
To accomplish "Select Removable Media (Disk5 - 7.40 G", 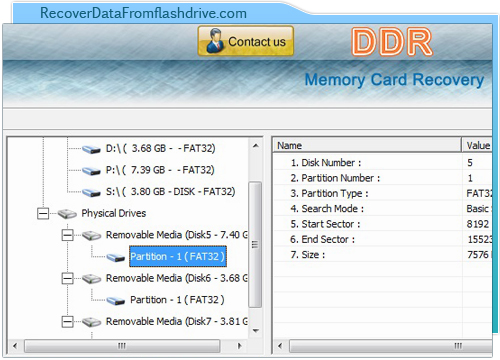I will pos(177,235).
